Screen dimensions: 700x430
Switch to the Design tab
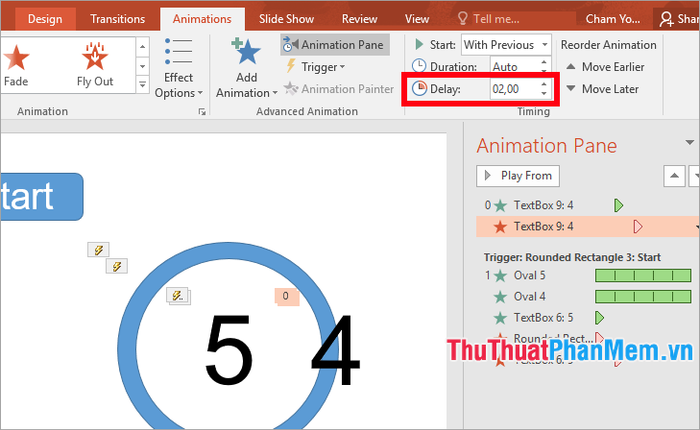point(45,19)
